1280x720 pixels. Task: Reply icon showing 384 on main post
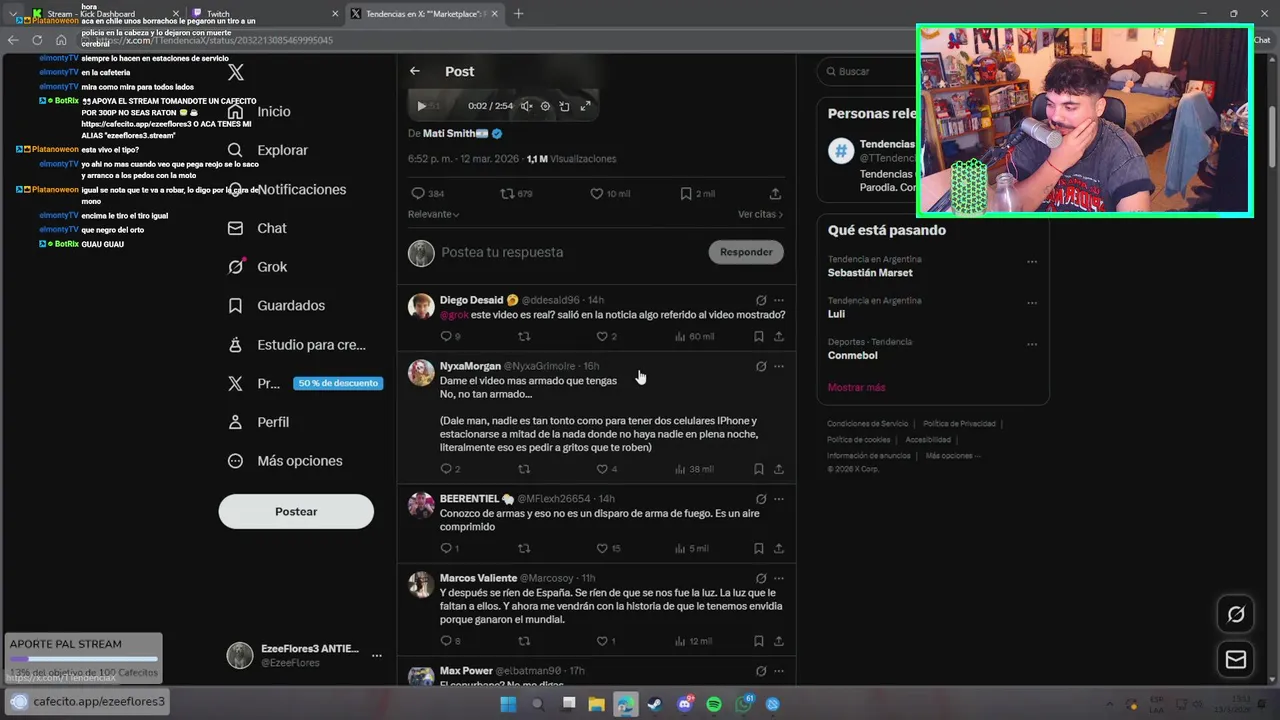428,194
